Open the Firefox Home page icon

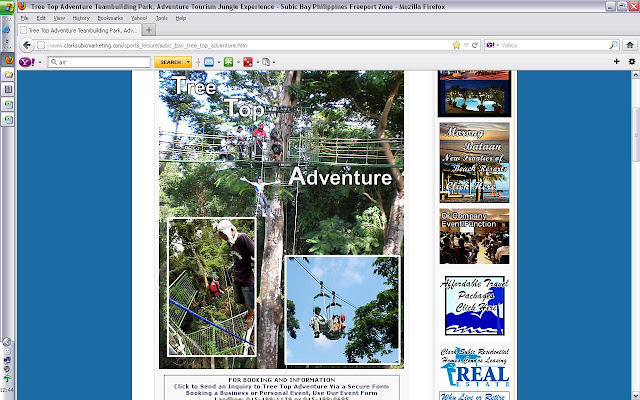pos(630,45)
